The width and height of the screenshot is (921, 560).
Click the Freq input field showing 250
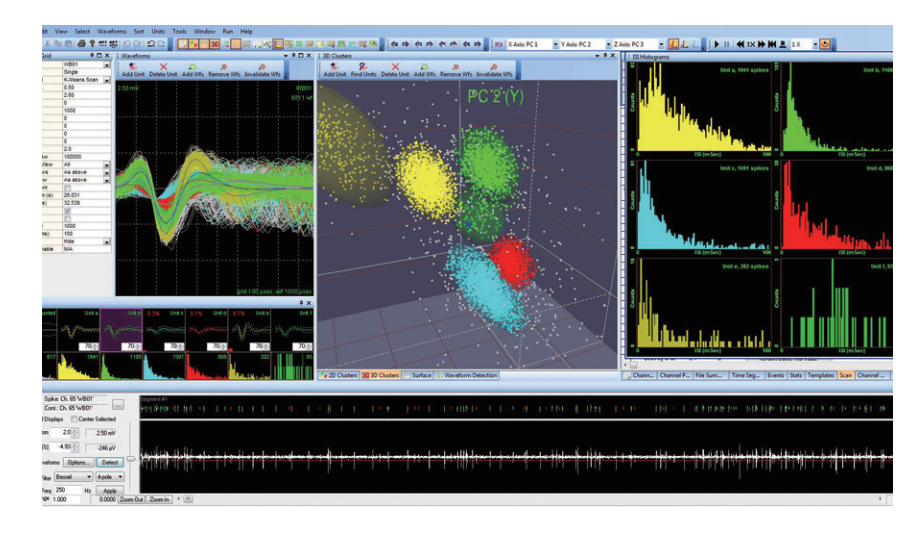pyautogui.click(x=69, y=490)
